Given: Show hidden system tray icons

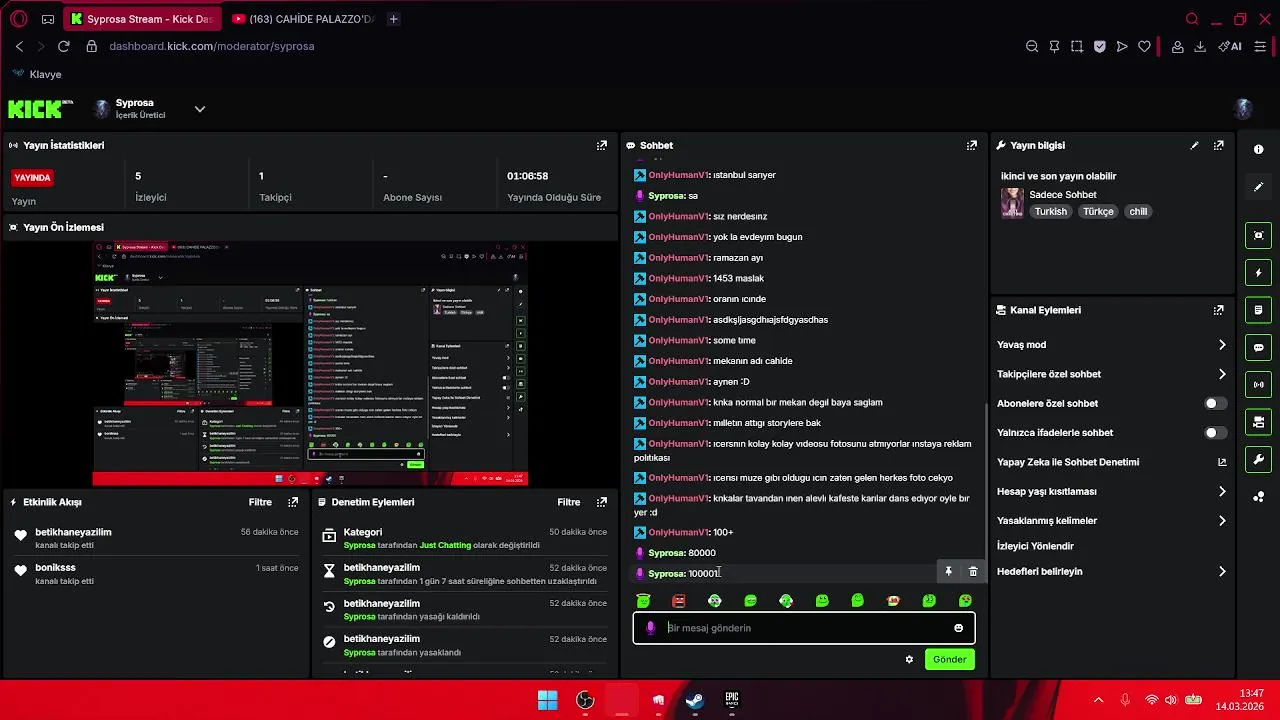Looking at the screenshot, I should [1098, 700].
